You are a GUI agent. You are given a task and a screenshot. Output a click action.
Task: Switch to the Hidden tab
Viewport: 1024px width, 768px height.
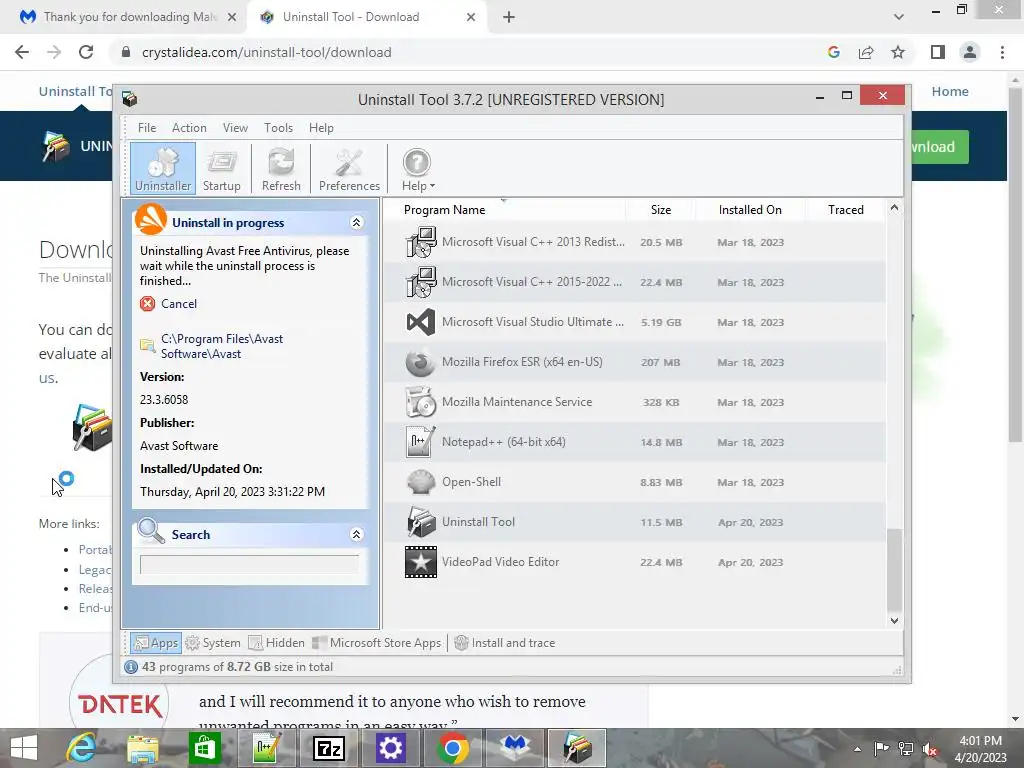pyautogui.click(x=277, y=643)
